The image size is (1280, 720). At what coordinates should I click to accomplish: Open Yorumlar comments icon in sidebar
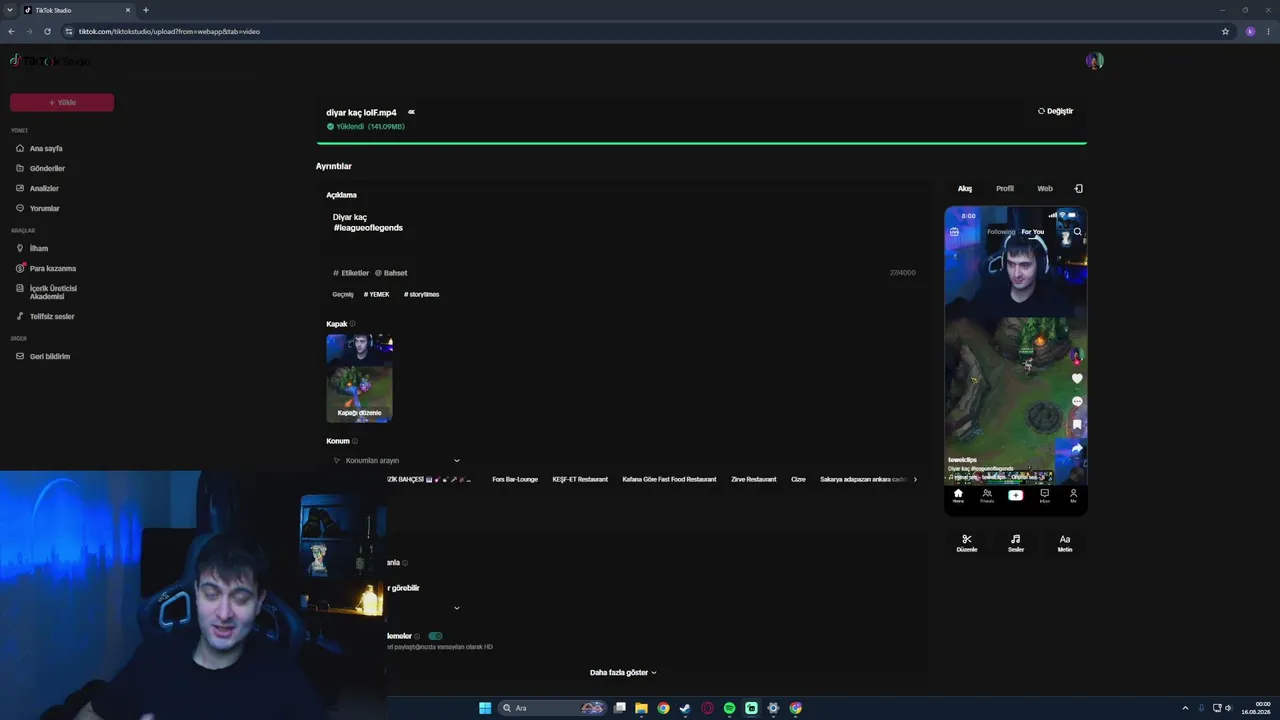click(x=20, y=208)
